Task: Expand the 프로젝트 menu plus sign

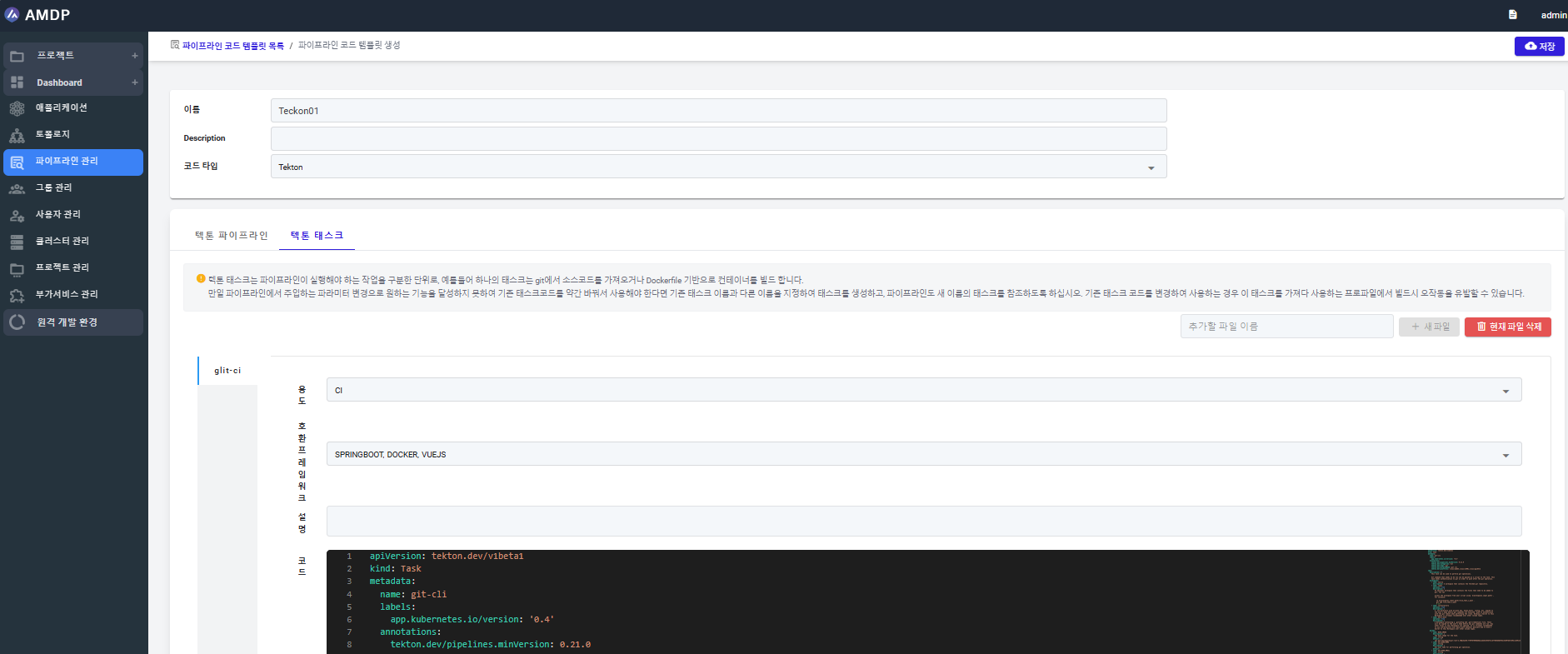Action: (135, 56)
